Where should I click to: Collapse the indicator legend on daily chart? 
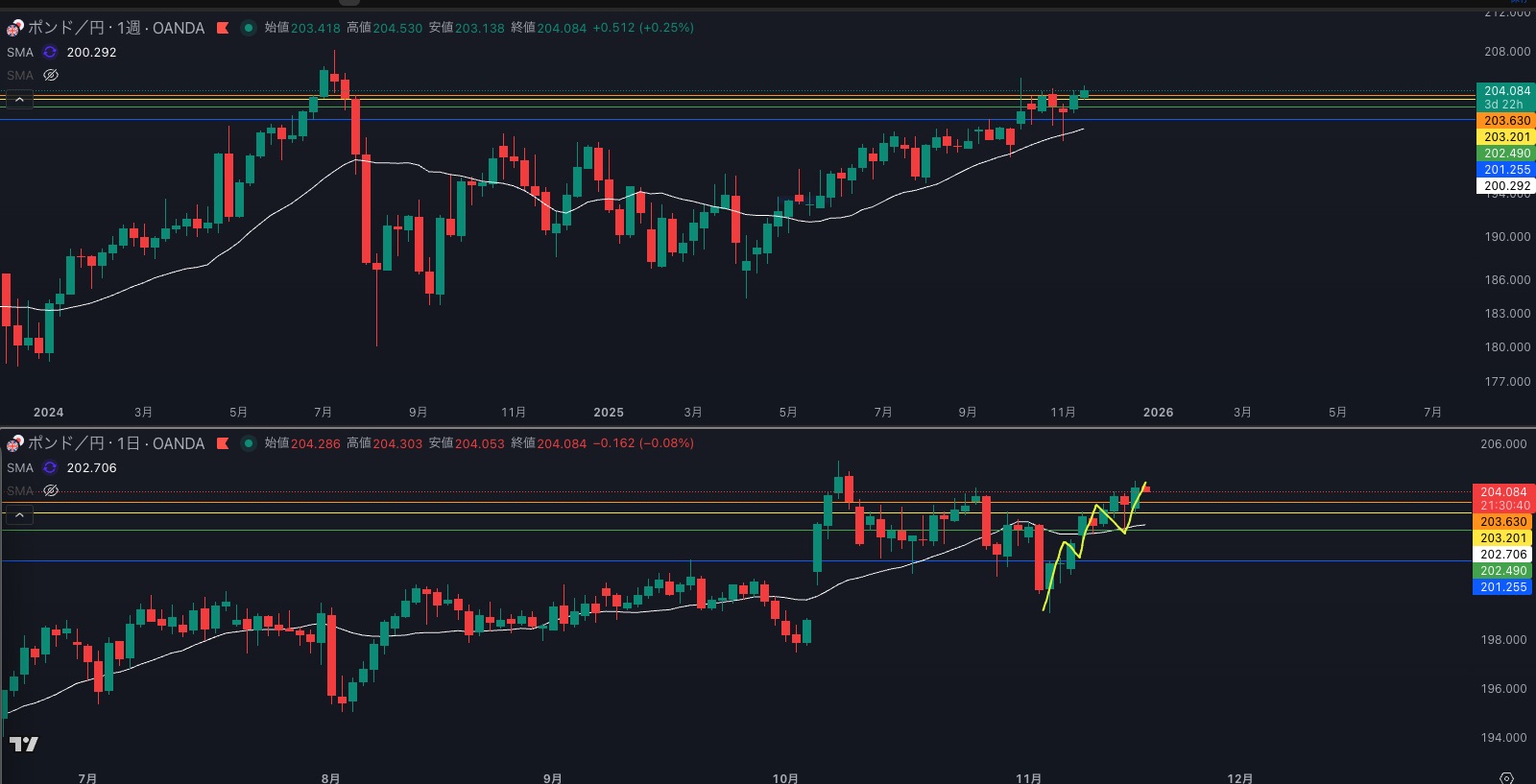[x=19, y=515]
